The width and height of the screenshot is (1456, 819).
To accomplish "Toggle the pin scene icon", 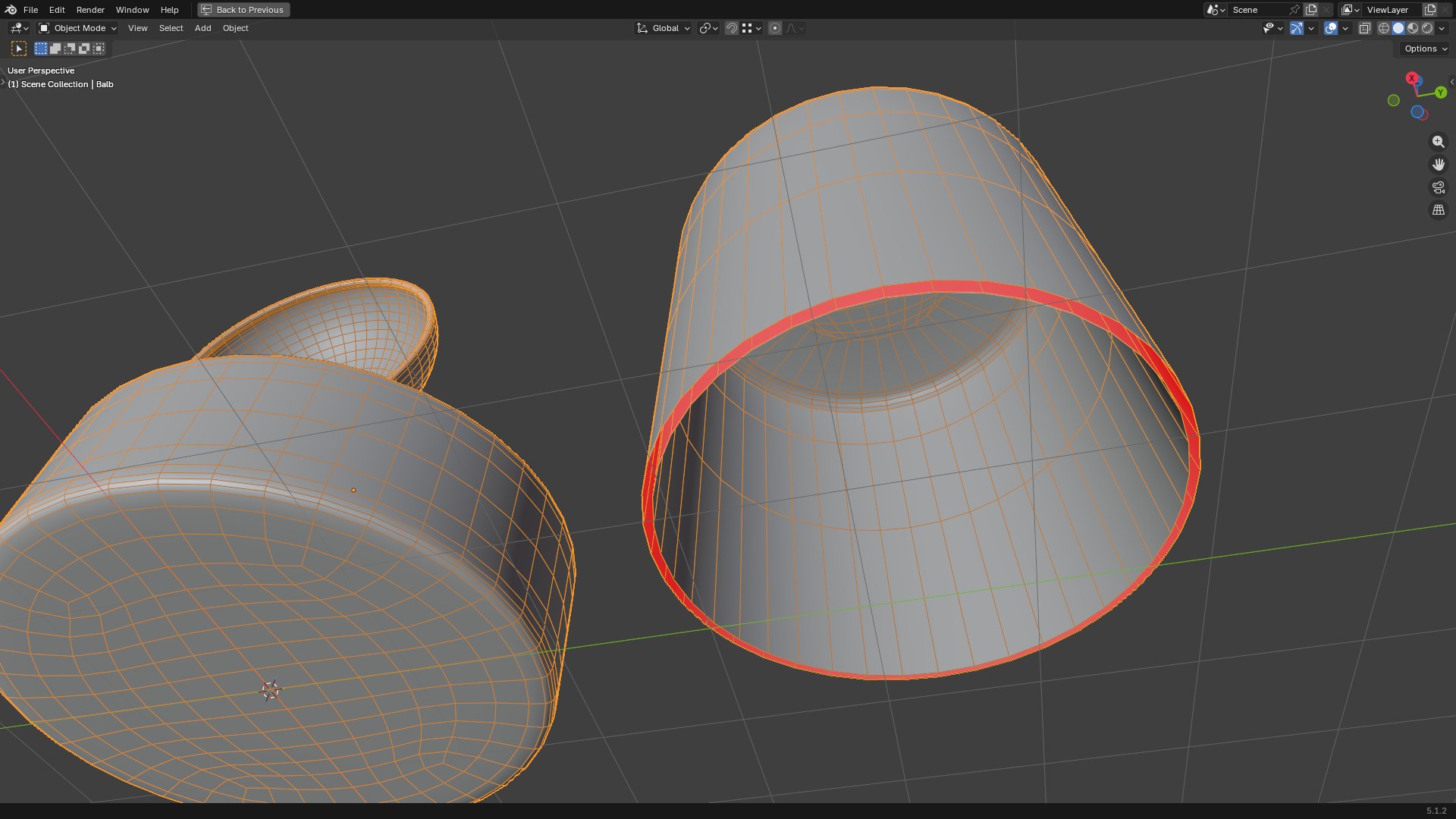I will pyautogui.click(x=1295, y=10).
